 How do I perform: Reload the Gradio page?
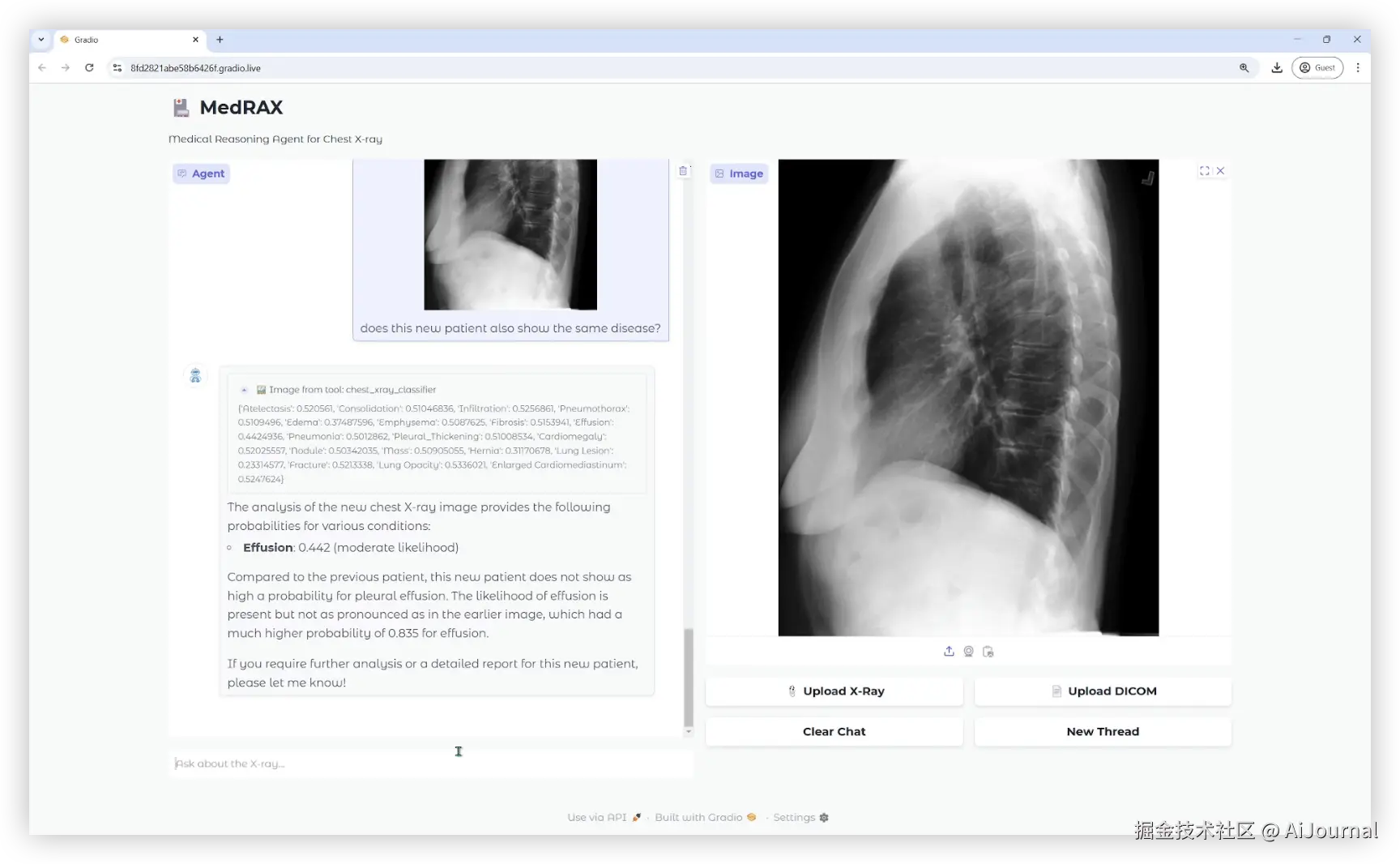[x=89, y=68]
